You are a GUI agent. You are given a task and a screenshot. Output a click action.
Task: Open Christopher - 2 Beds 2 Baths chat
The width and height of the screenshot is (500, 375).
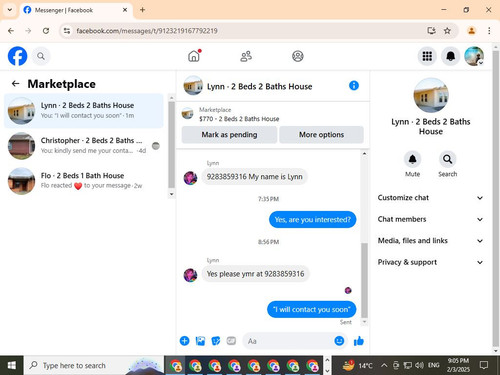(84, 146)
